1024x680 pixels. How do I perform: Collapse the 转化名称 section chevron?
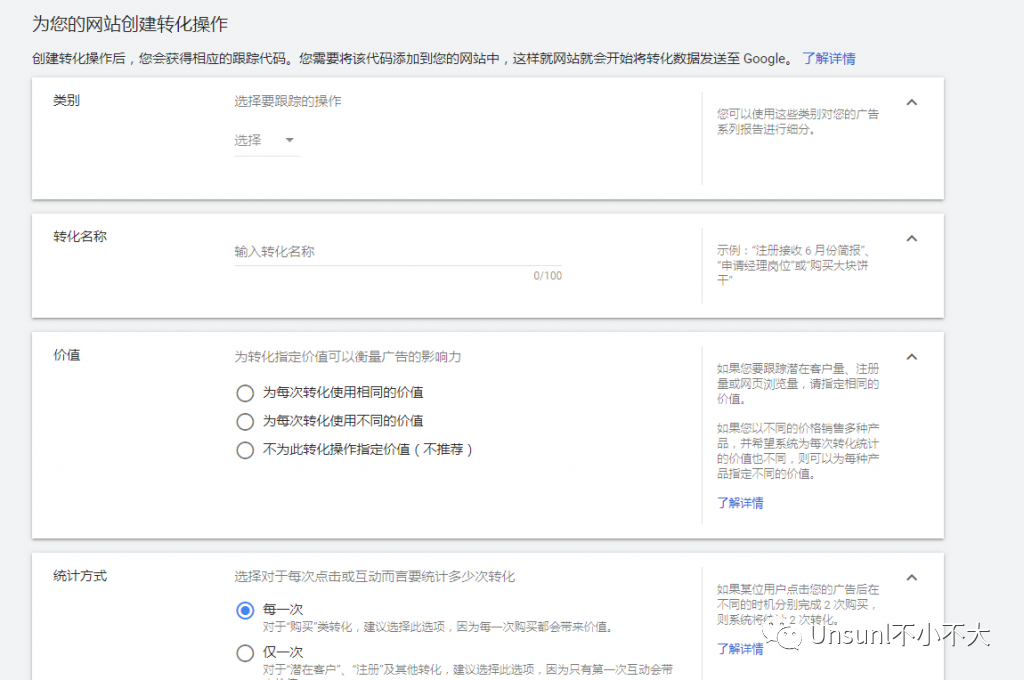(912, 238)
